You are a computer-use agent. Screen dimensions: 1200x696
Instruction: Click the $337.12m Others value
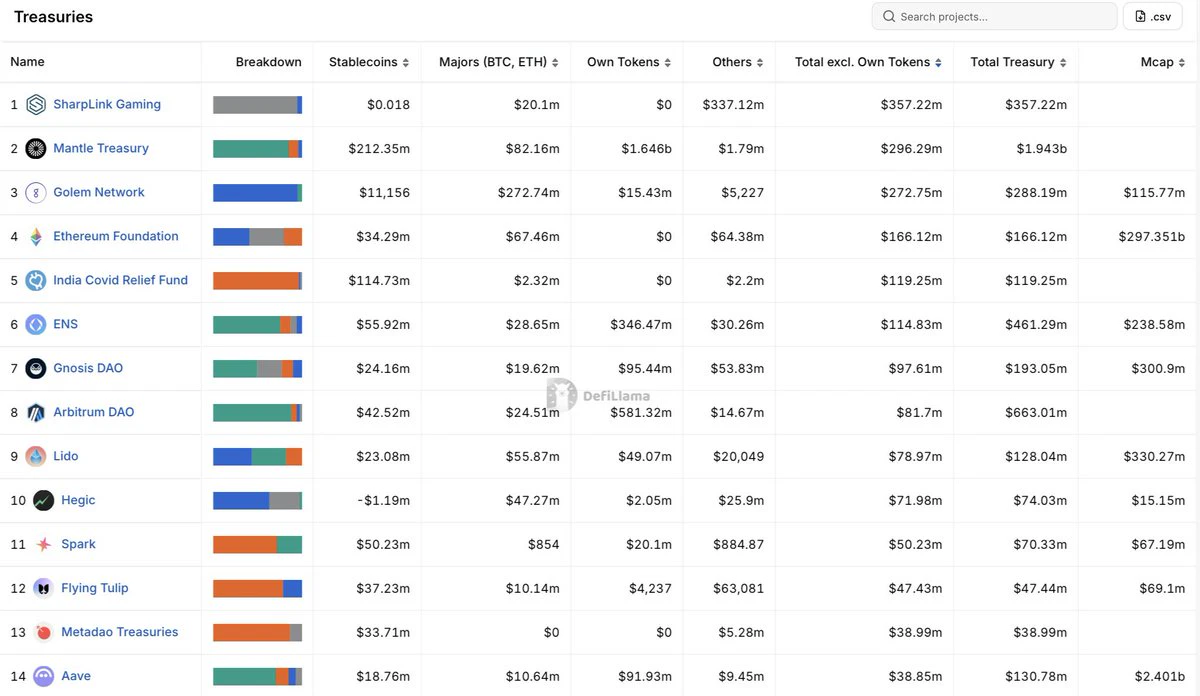coord(733,104)
